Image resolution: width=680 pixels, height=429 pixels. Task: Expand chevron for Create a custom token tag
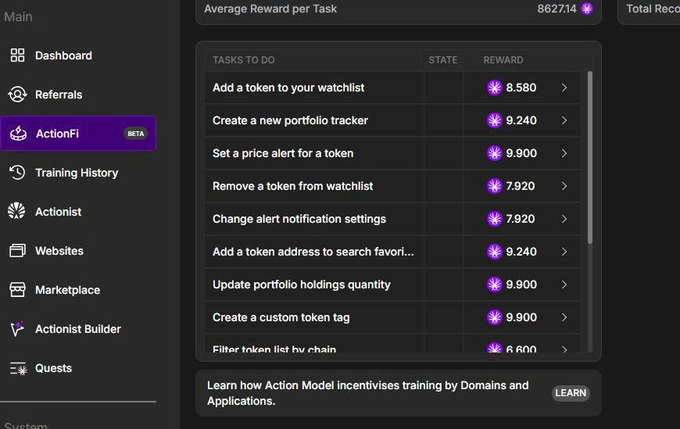564,317
